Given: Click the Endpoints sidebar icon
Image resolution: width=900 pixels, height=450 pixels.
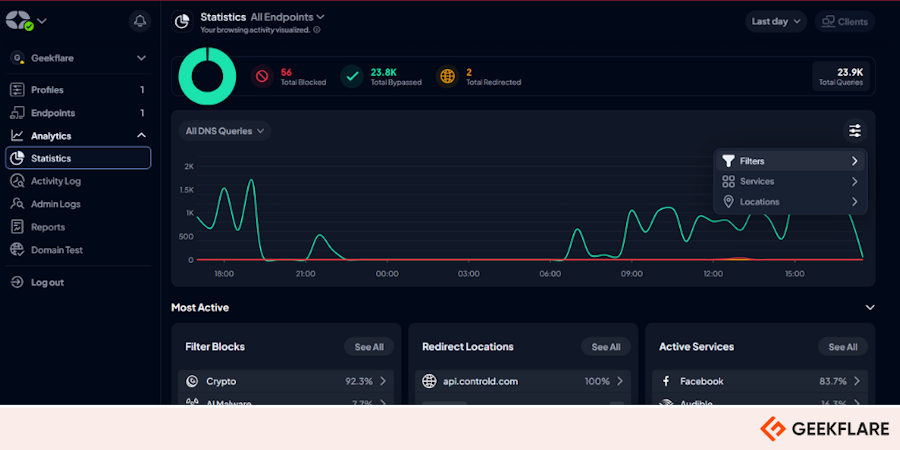Looking at the screenshot, I should point(17,113).
